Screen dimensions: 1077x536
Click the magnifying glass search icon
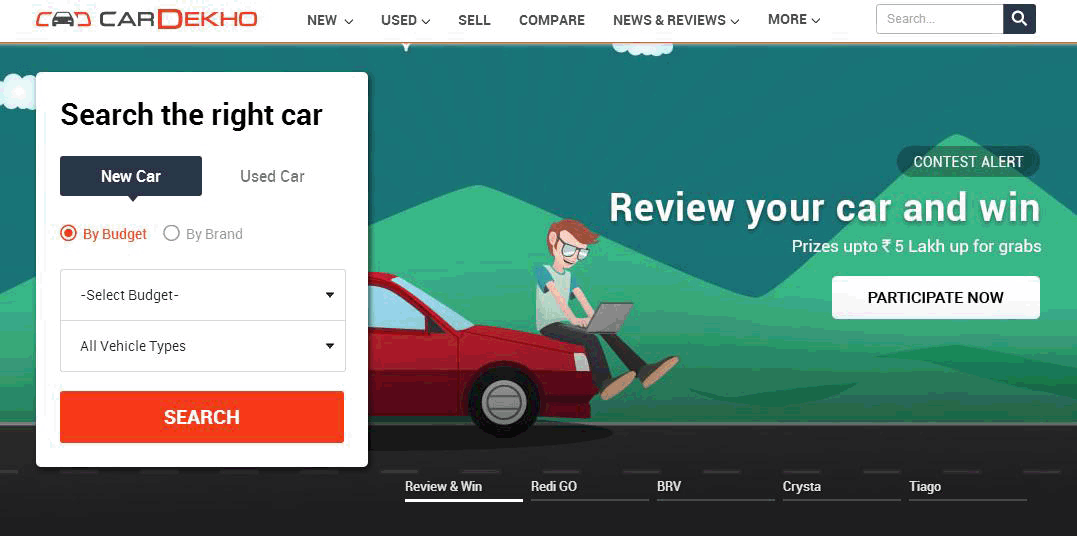(x=1019, y=19)
